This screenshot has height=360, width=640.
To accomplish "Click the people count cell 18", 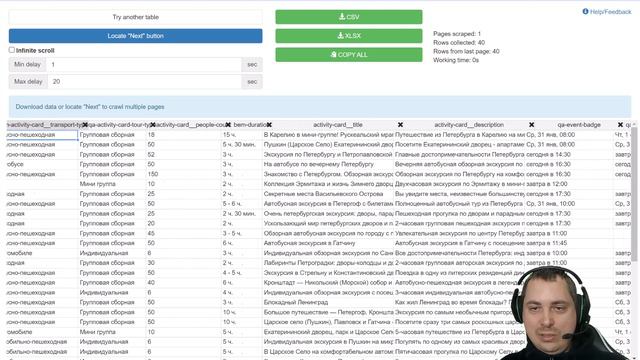I will [x=183, y=135].
